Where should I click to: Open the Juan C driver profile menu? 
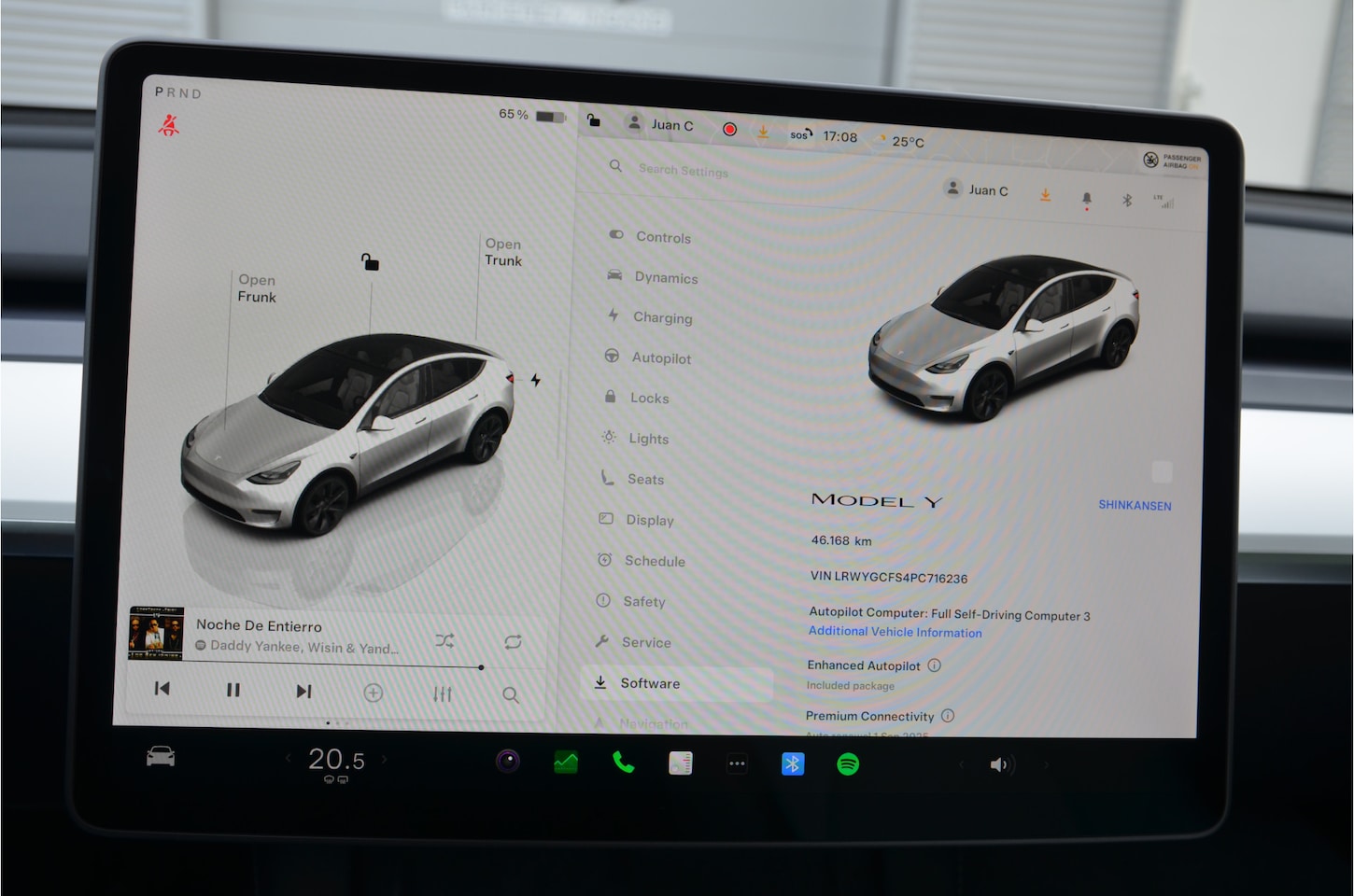(x=661, y=124)
